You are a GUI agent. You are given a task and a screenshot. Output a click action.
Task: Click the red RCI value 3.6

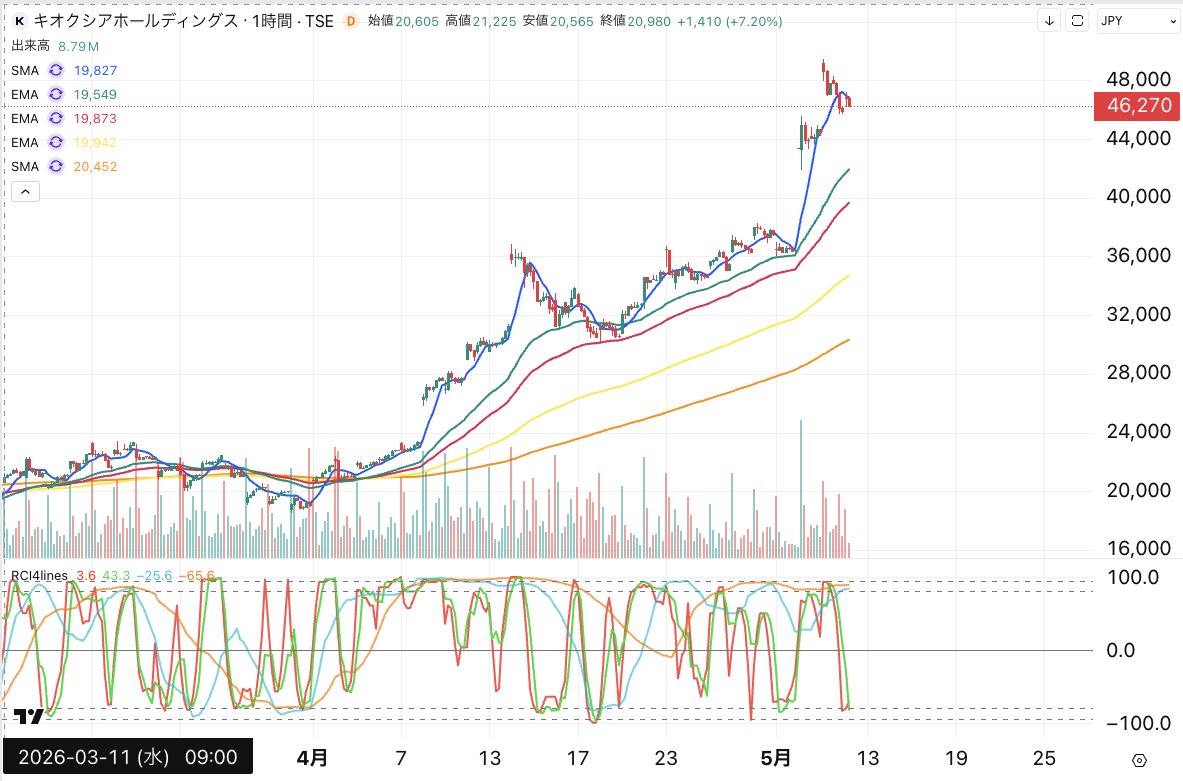coord(86,576)
